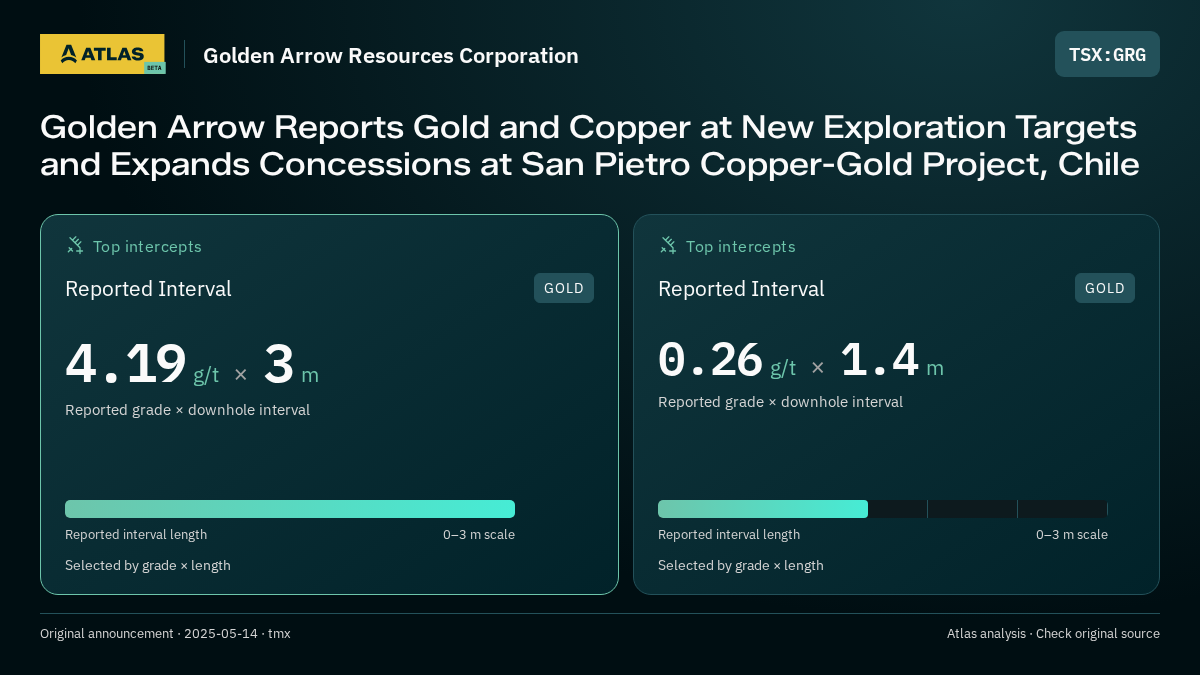Click '0–3 m scale' label under full bar
Image resolution: width=1200 pixels, height=675 pixels.
(x=479, y=534)
